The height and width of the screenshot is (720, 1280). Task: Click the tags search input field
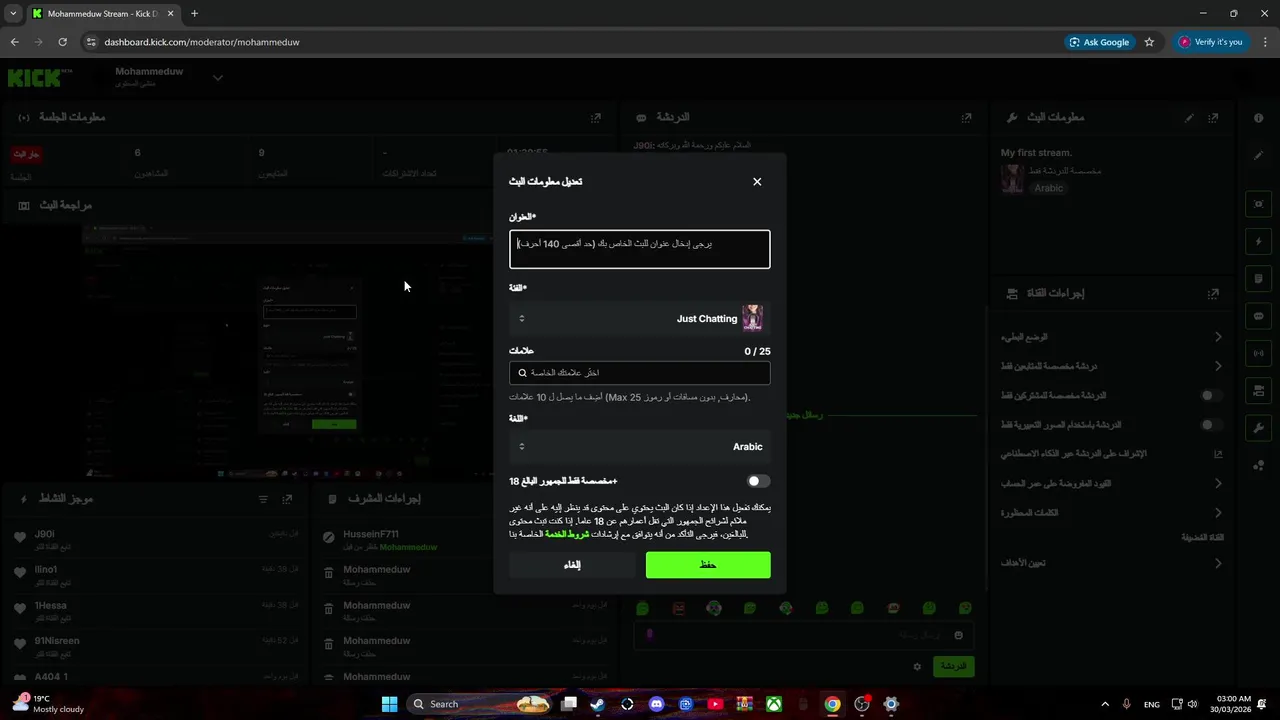[640, 373]
